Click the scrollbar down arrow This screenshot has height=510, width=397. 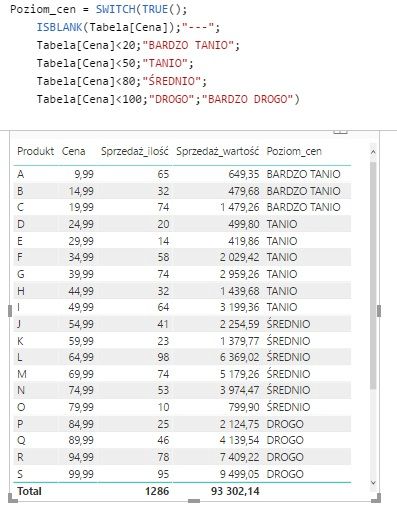click(373, 483)
